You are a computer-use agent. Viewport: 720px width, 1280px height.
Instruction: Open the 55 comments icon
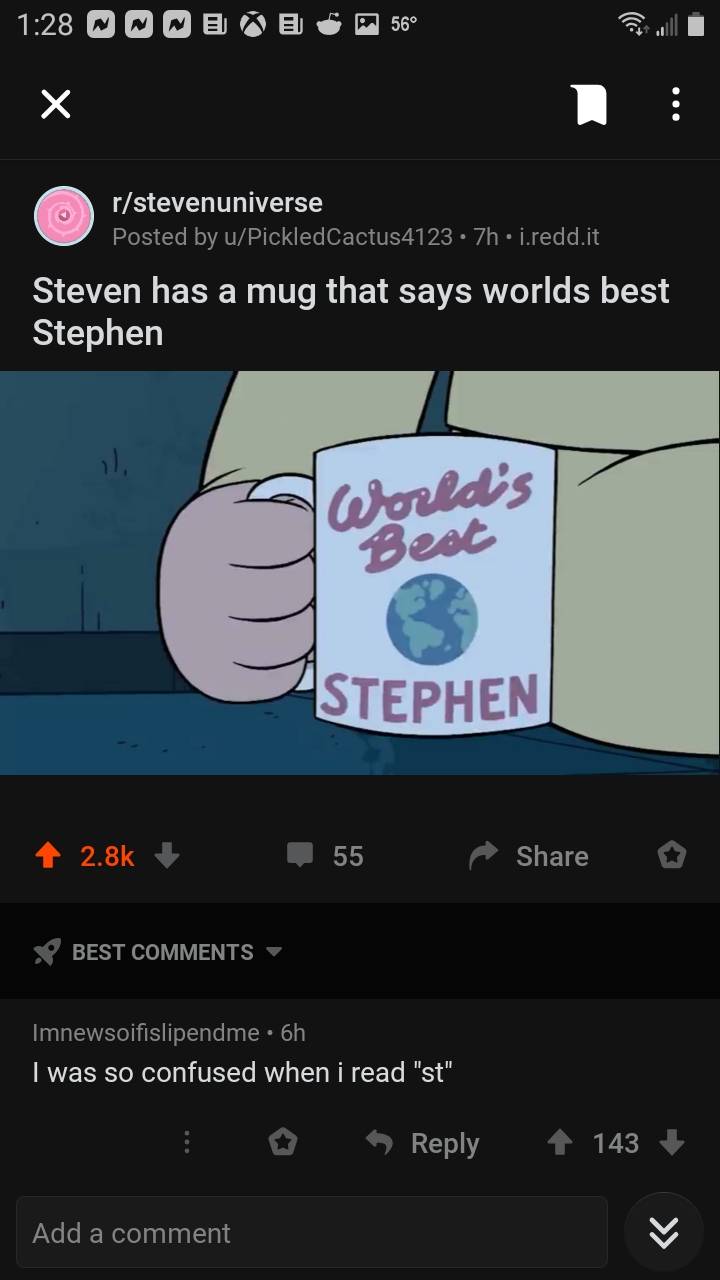[300, 855]
